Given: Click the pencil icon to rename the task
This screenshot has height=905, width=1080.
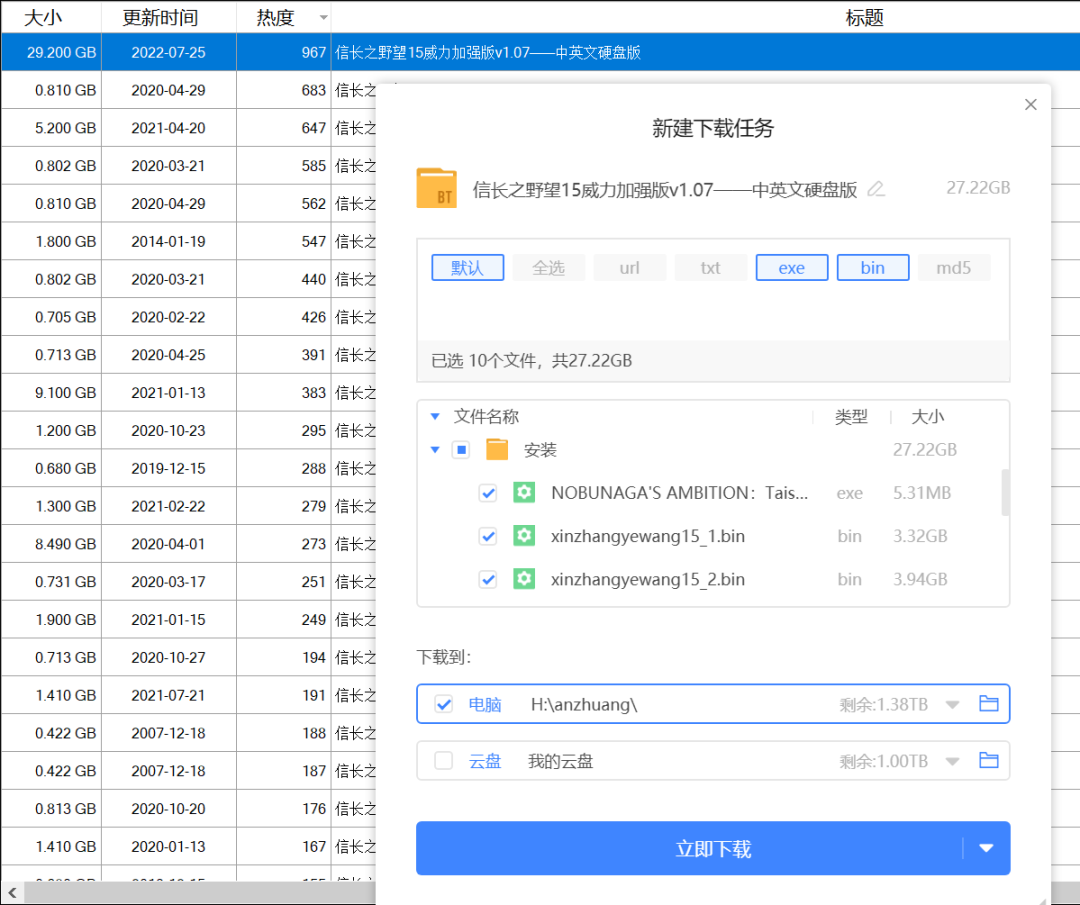Looking at the screenshot, I should (875, 189).
